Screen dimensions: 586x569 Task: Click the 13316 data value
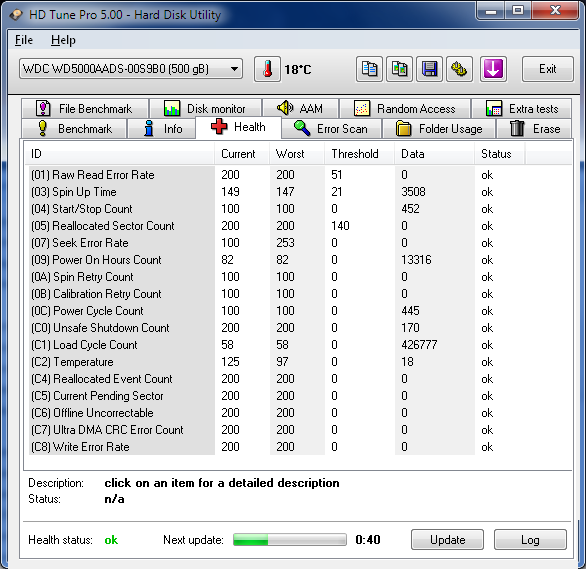(416, 260)
